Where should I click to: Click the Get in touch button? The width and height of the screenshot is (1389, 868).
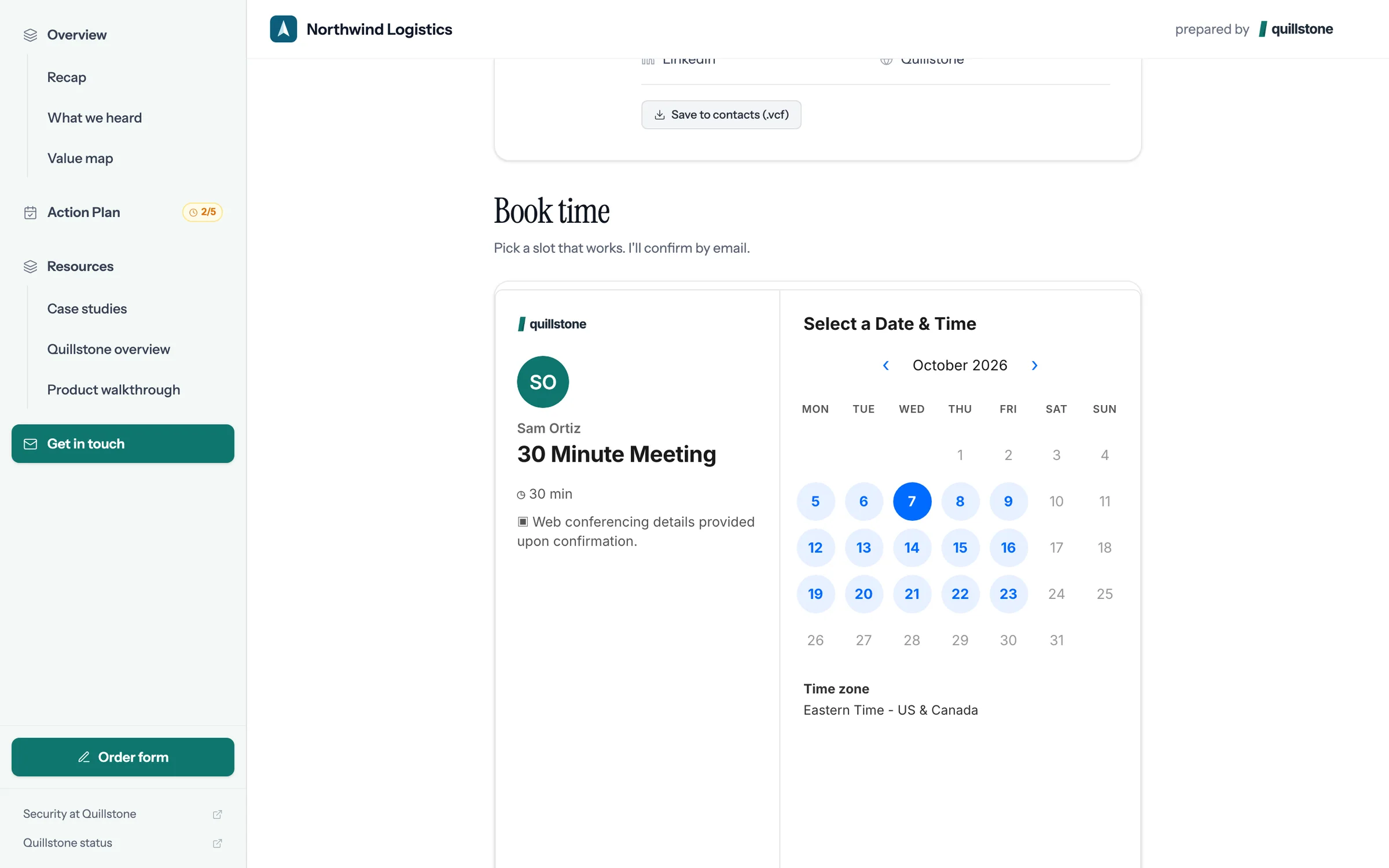coord(123,444)
